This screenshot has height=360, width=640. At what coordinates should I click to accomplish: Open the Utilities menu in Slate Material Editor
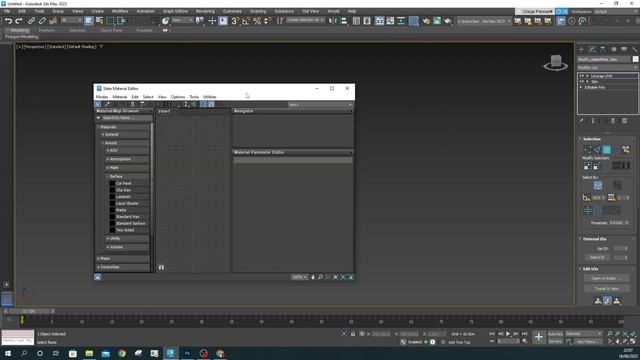209,97
